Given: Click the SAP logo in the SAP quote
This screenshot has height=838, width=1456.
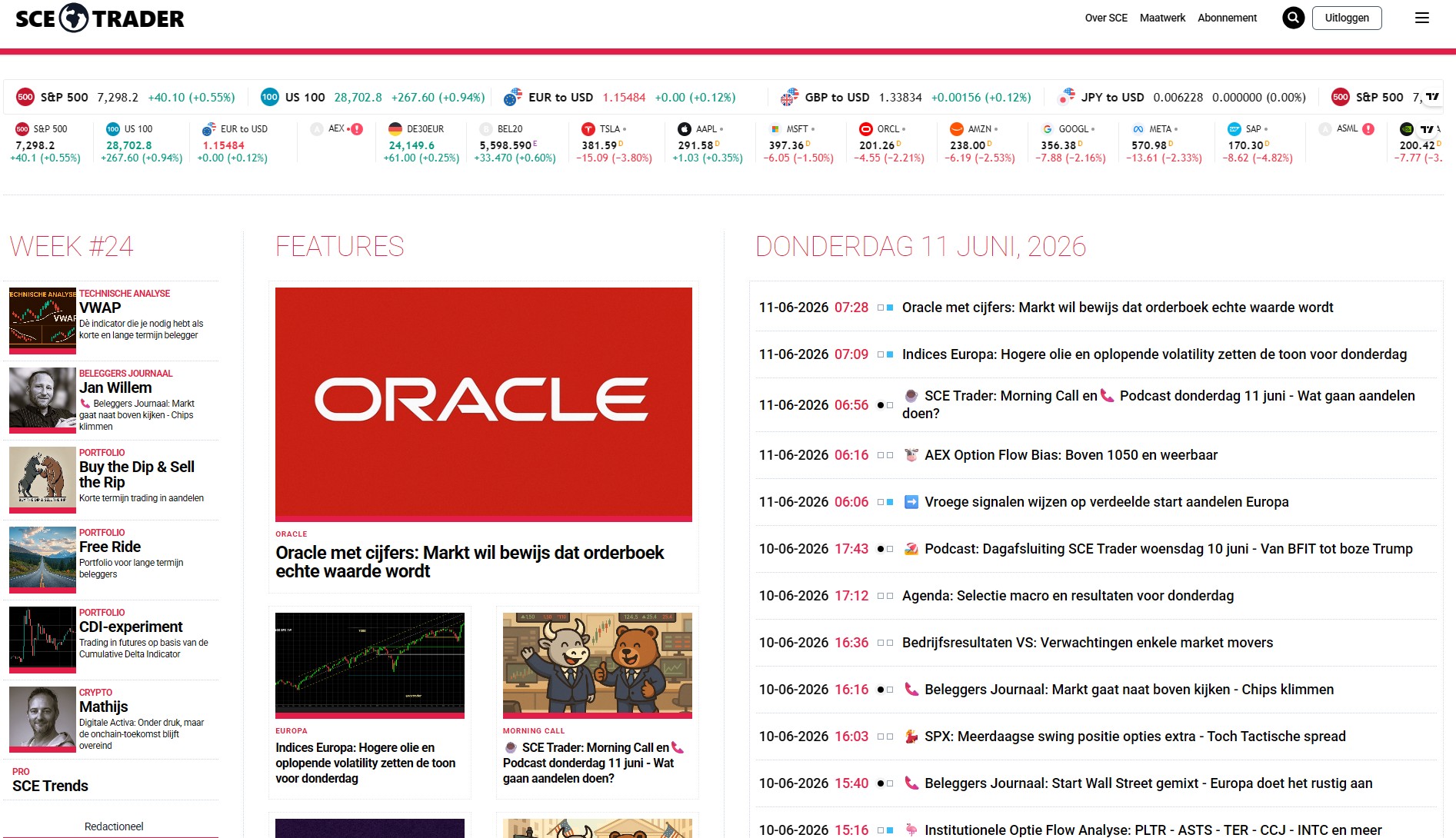Looking at the screenshot, I should point(1234,129).
